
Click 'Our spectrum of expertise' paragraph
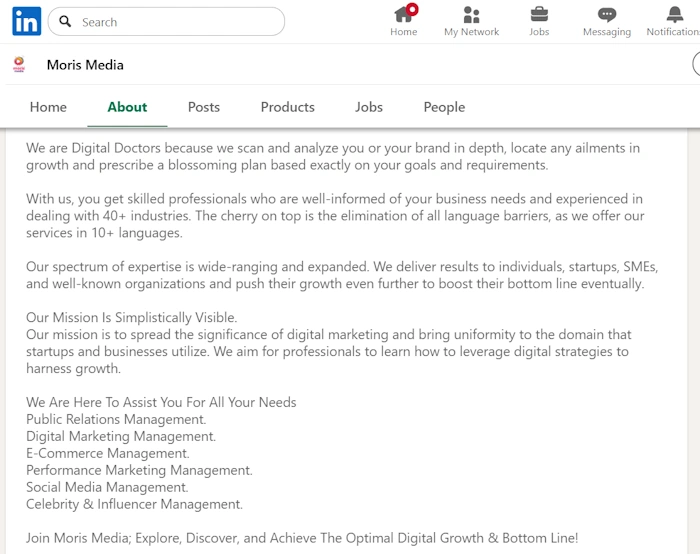click(342, 275)
